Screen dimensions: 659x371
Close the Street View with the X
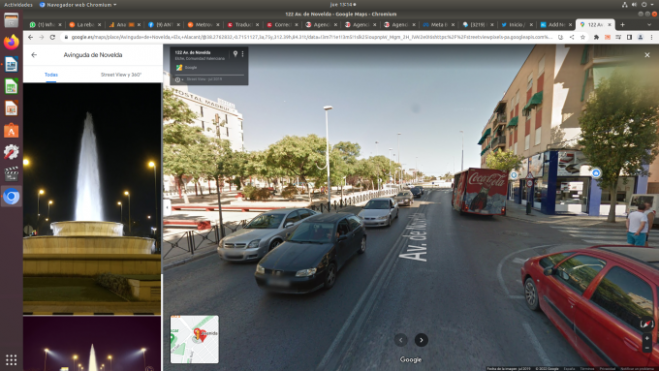point(647,55)
